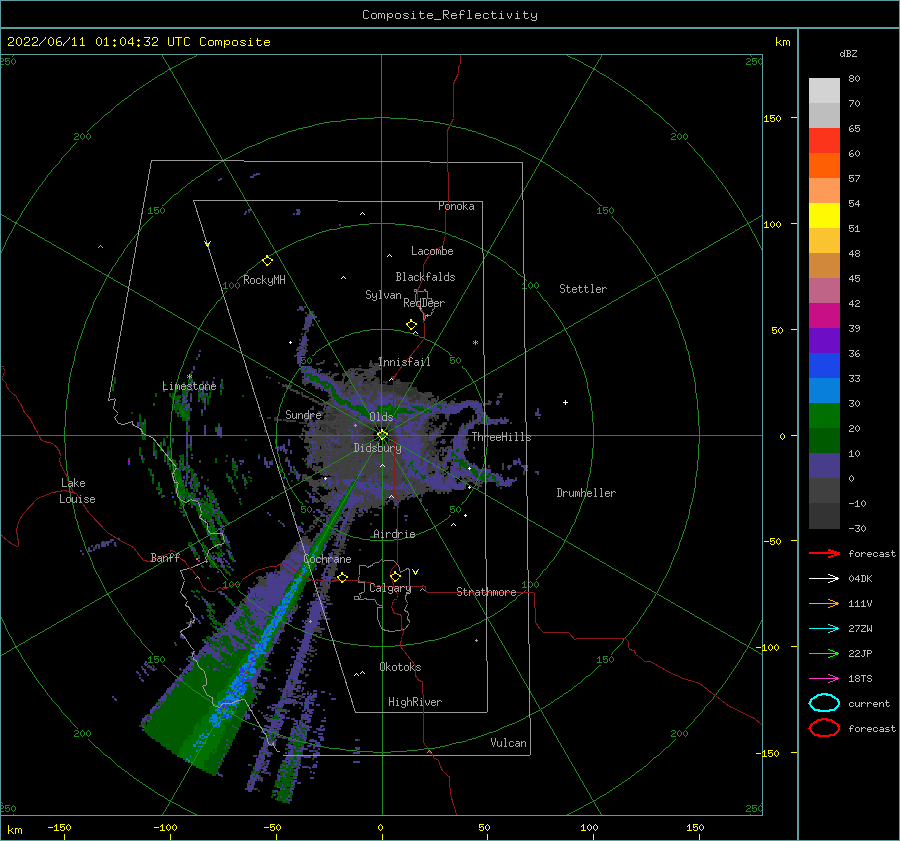900x841 pixels.
Task: Click the Vulcan label
Action: [509, 743]
